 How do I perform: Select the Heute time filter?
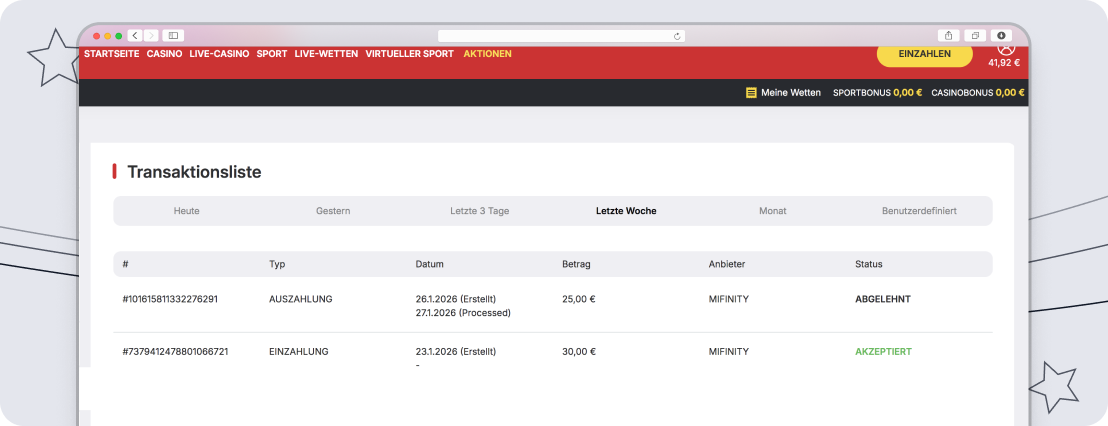click(x=186, y=211)
